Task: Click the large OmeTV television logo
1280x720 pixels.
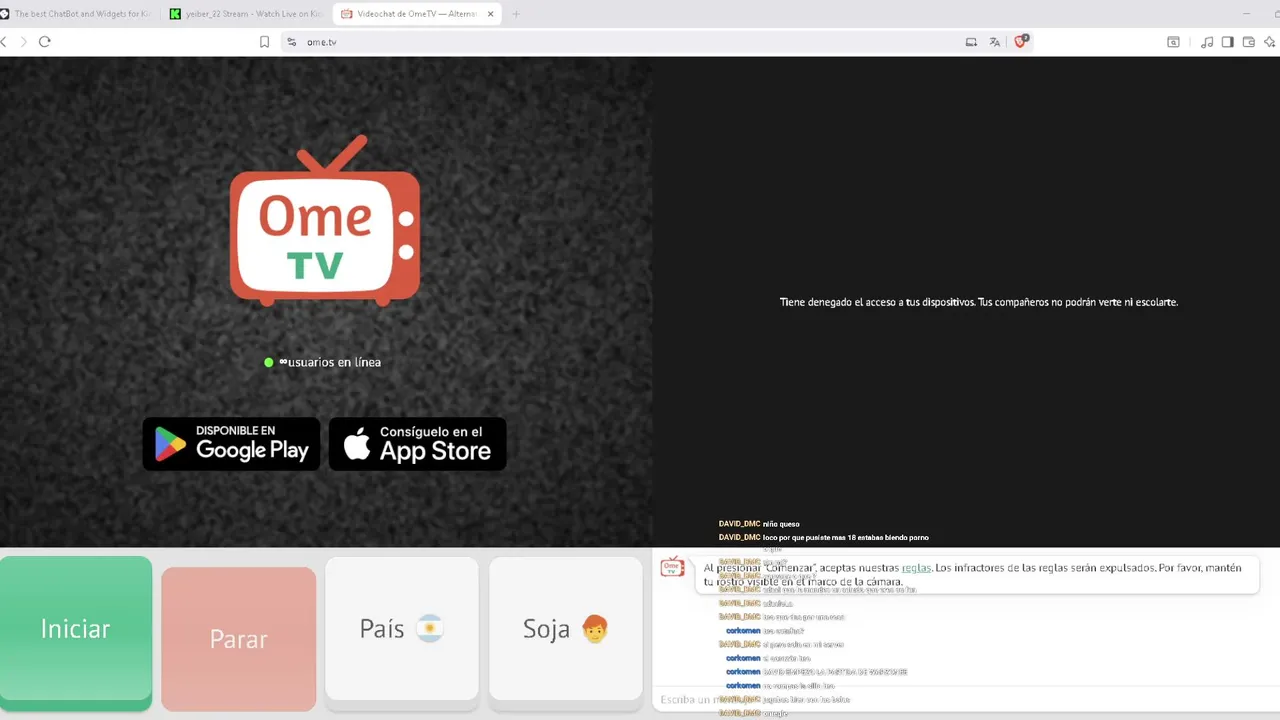Action: 325,221
